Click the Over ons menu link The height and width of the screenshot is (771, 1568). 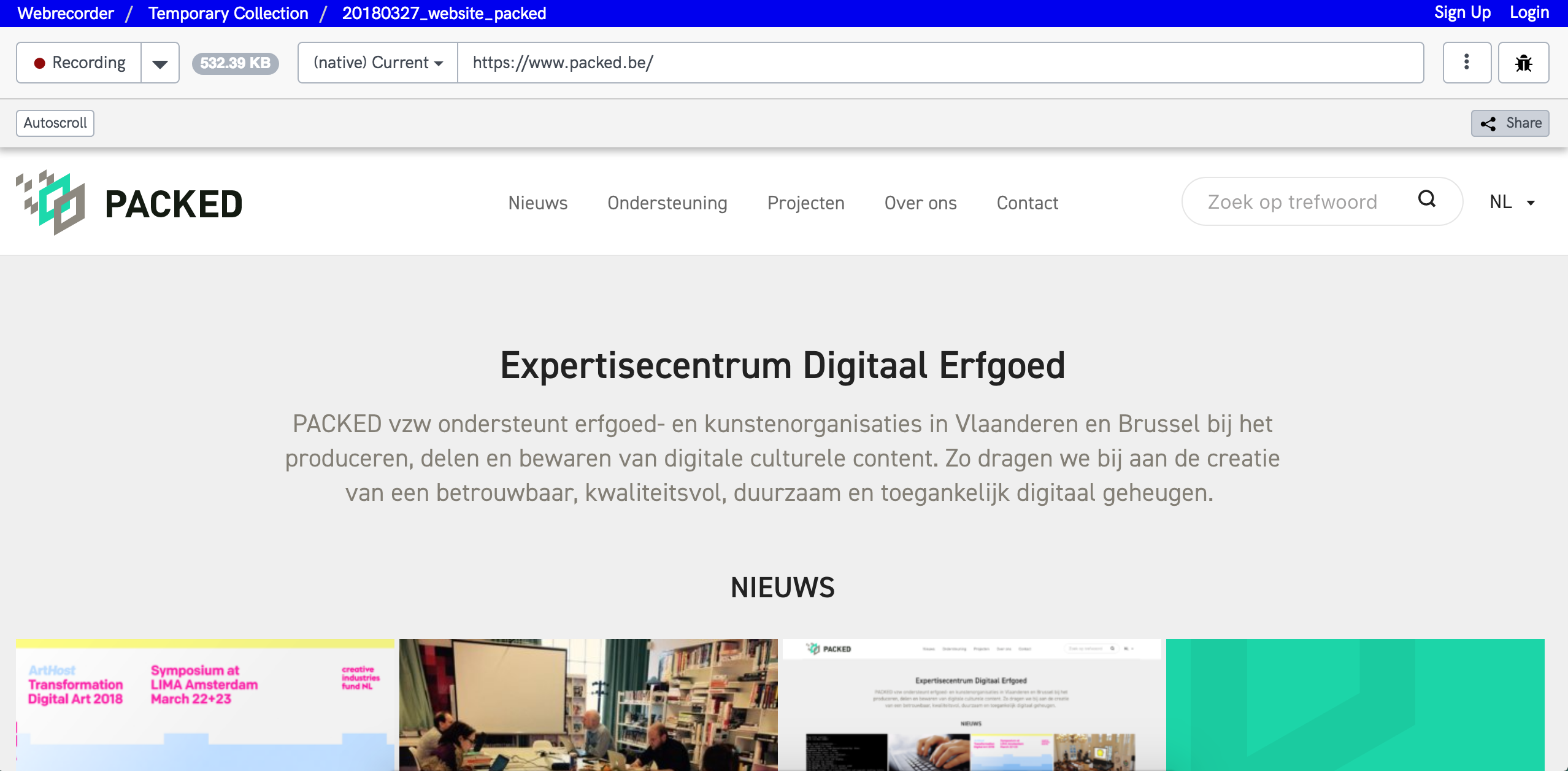(x=920, y=203)
